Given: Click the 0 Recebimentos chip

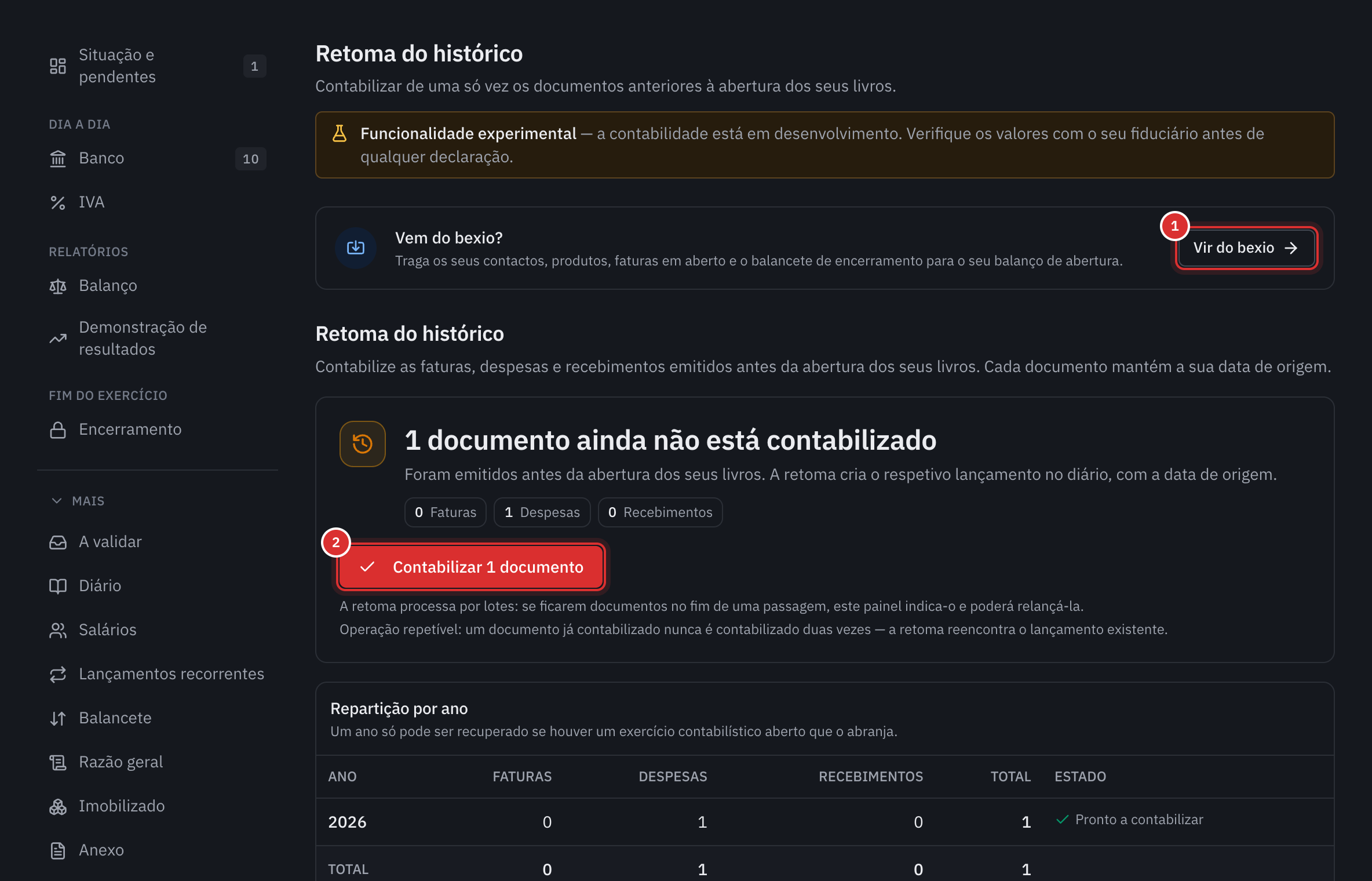Looking at the screenshot, I should click(661, 512).
